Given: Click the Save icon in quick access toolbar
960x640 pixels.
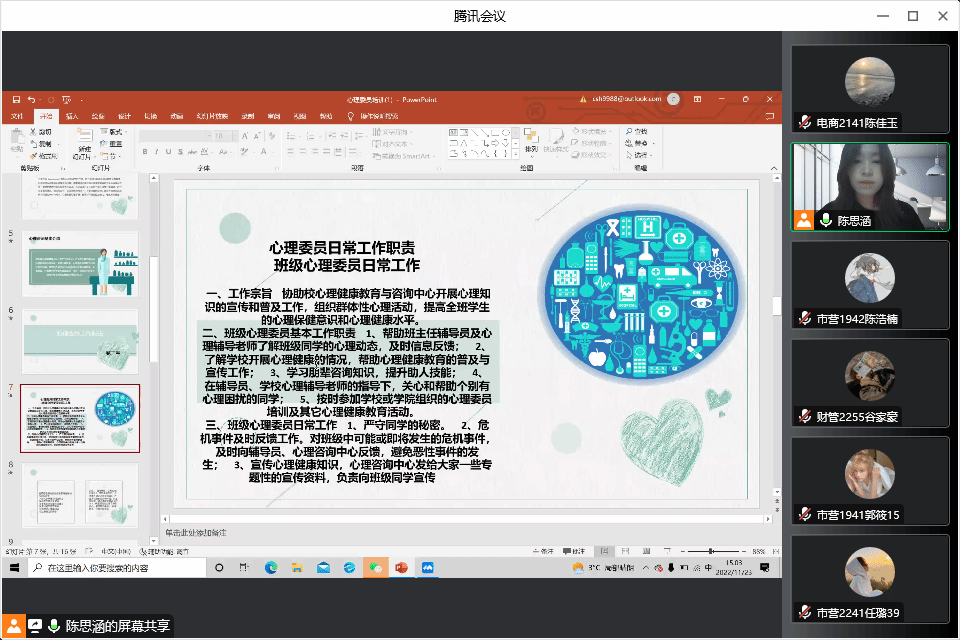Looking at the screenshot, I should (x=16, y=99).
